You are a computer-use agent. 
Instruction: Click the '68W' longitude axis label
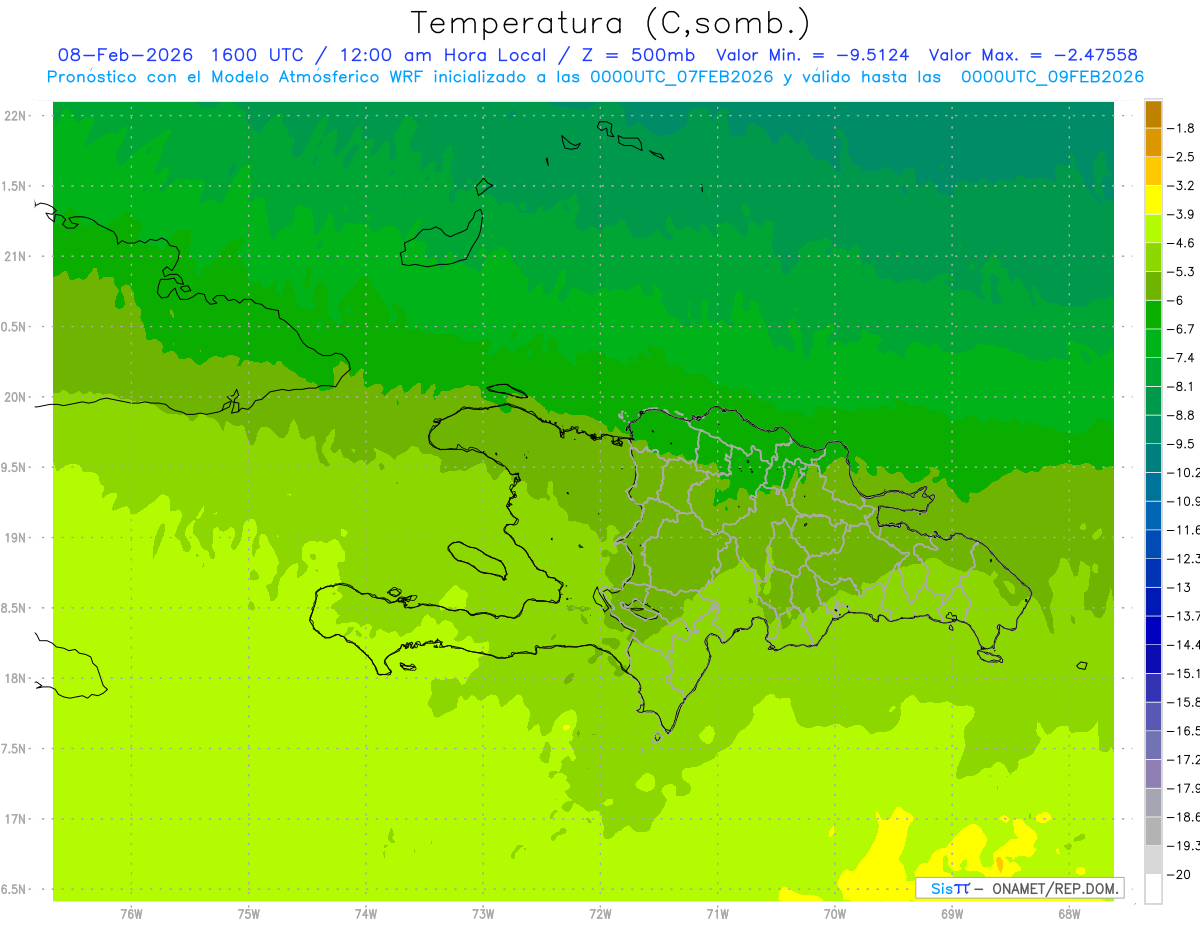point(1069,914)
